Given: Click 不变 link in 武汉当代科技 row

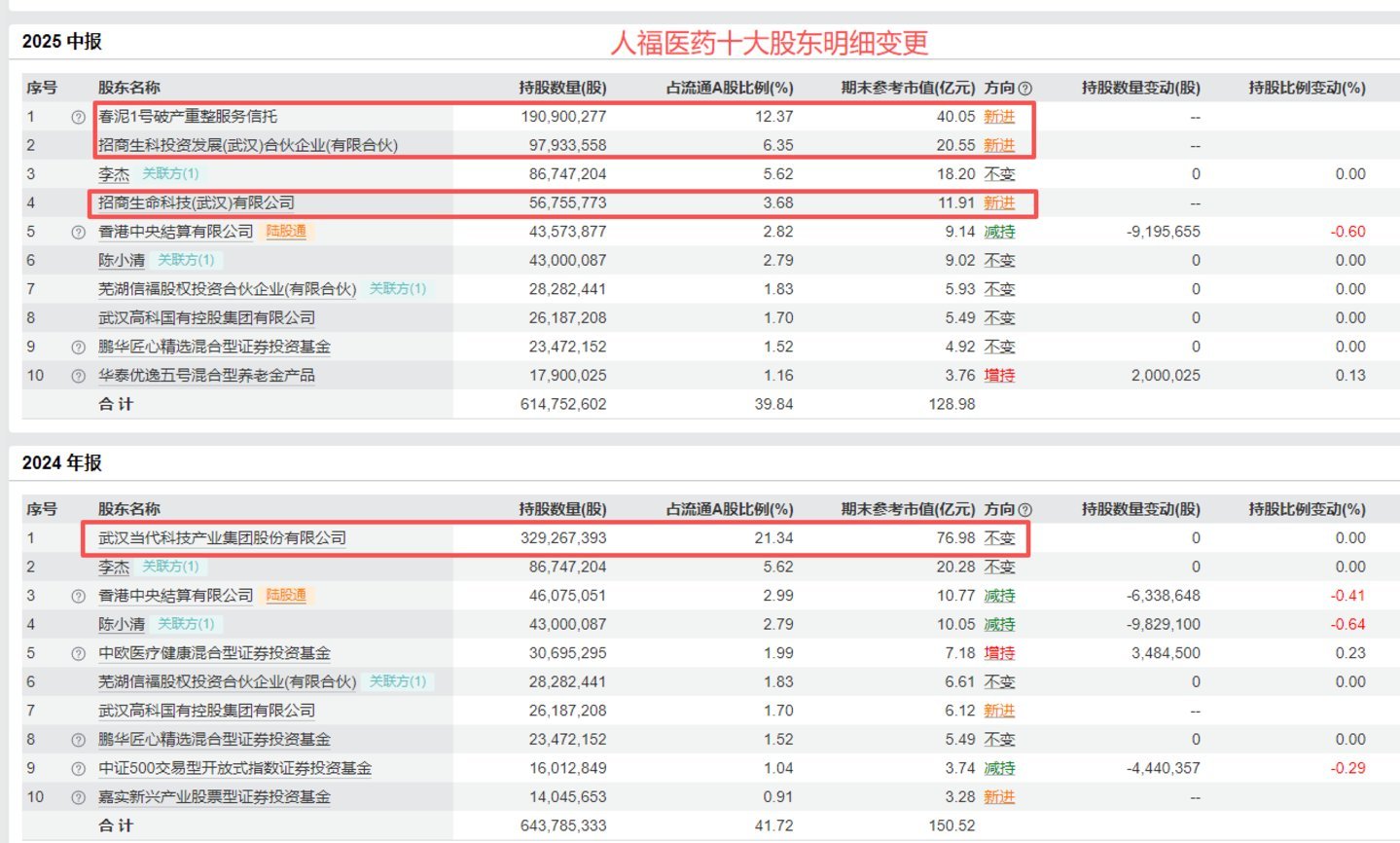Looking at the screenshot, I should (999, 537).
